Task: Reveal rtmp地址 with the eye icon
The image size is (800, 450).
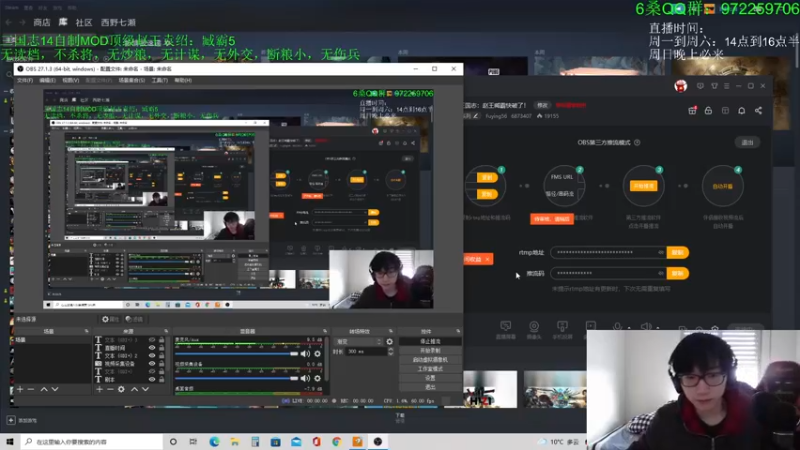Action: click(661, 253)
